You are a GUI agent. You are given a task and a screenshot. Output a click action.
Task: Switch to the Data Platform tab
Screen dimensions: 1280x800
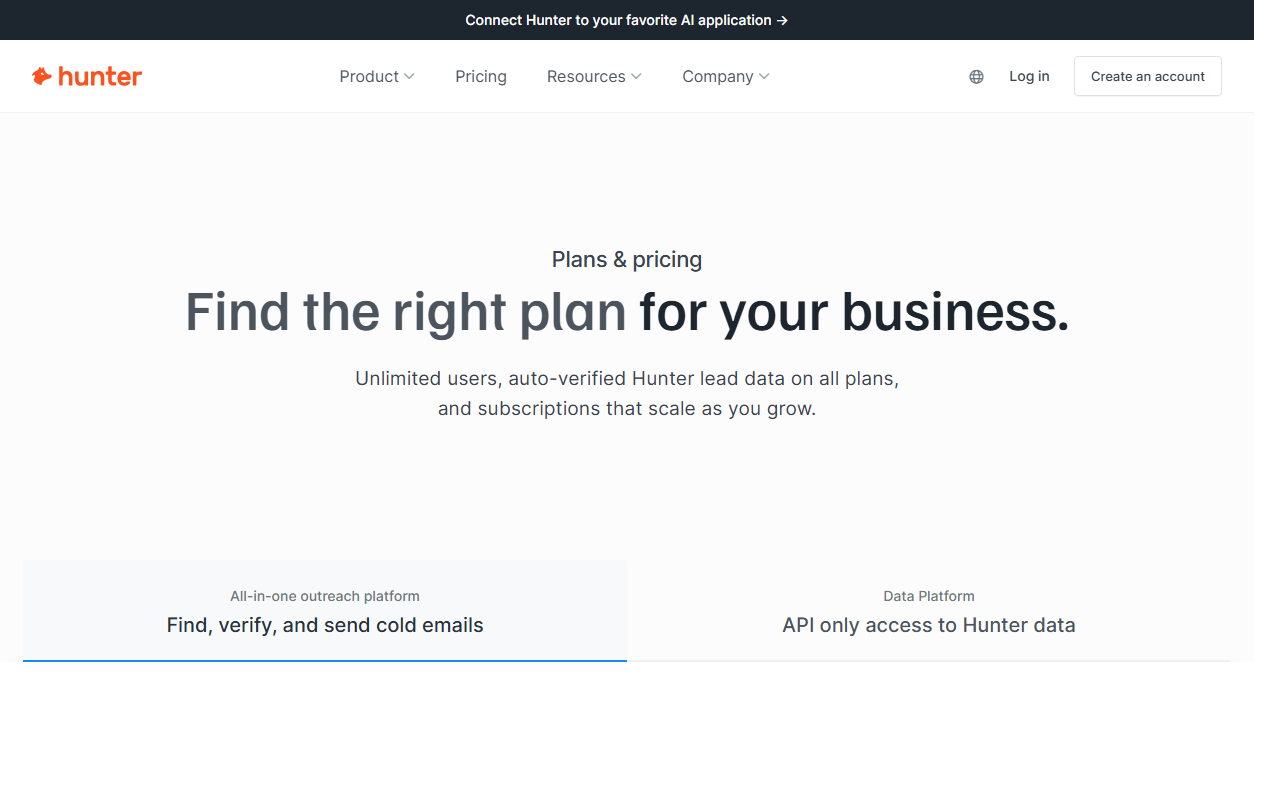[x=929, y=611]
